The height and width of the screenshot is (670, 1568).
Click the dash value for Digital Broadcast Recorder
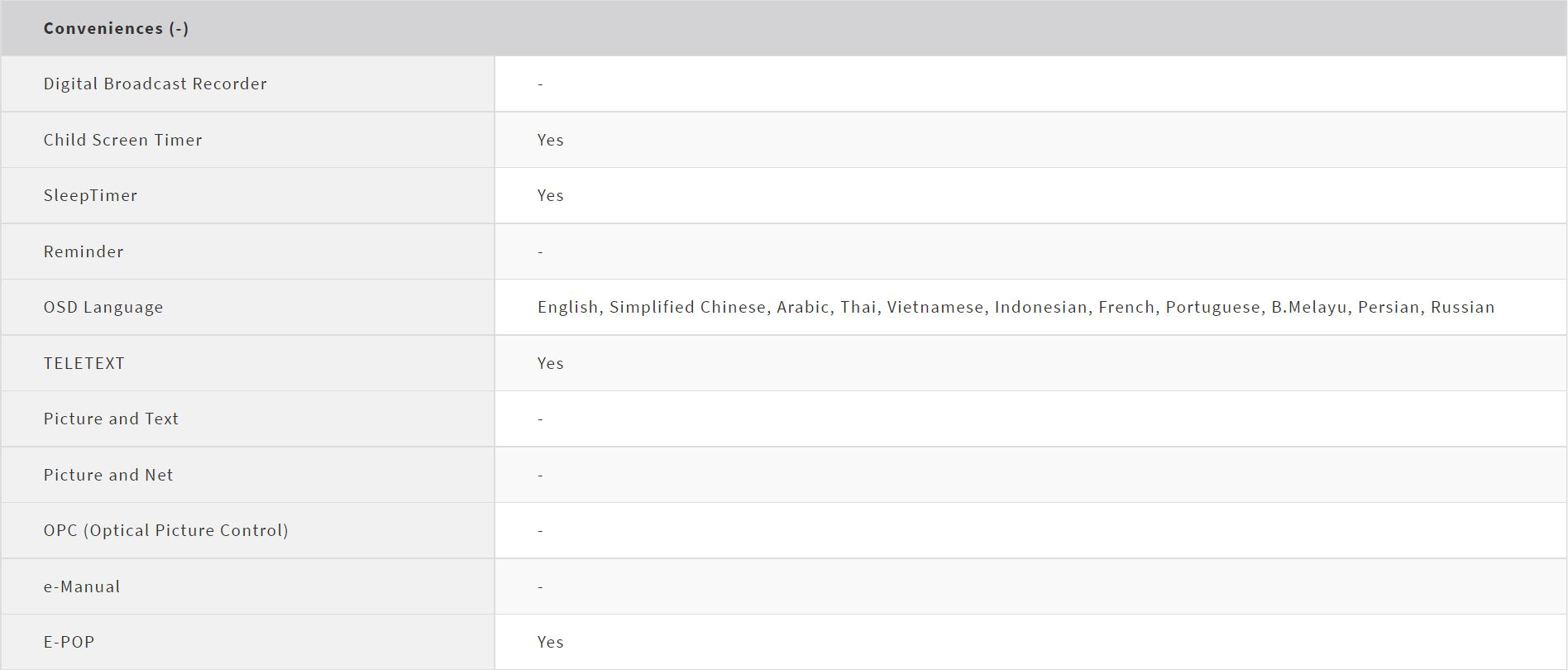[541, 84]
